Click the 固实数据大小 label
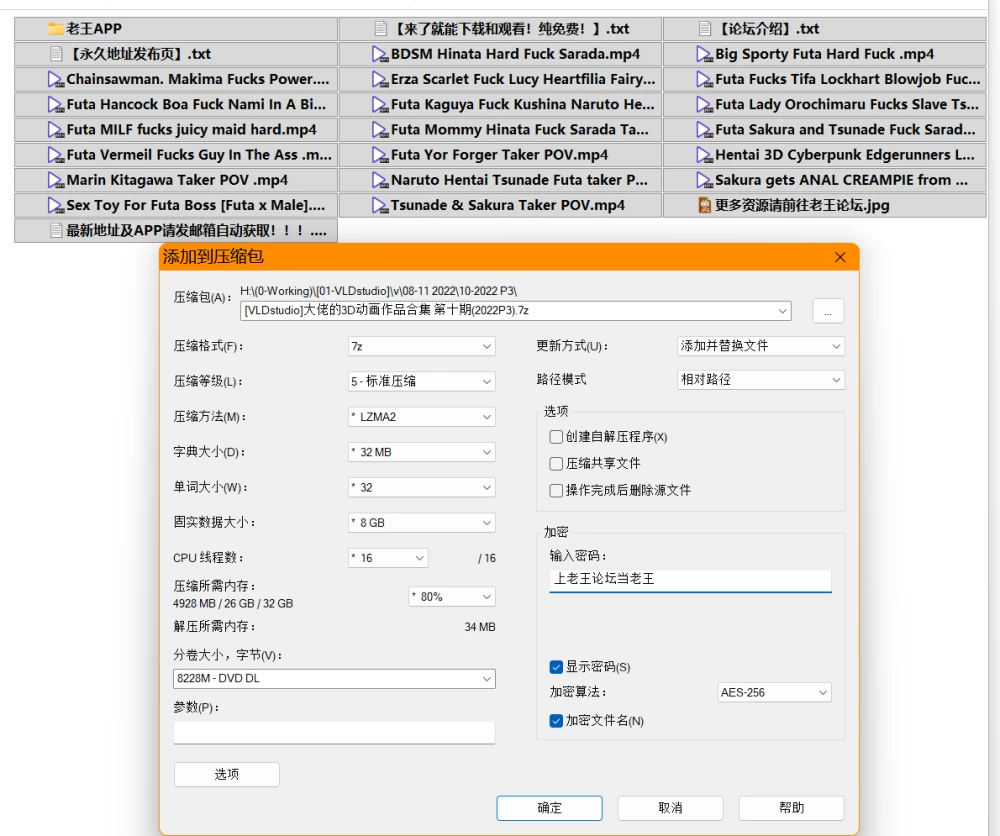This screenshot has width=1000, height=836. pyautogui.click(x=214, y=522)
